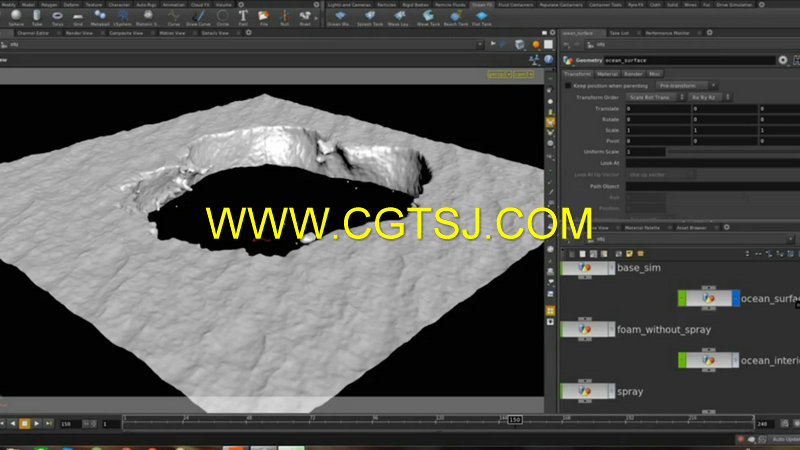The height and width of the screenshot is (450, 800).
Task: Select the L-System shelf tool
Action: pos(122,17)
